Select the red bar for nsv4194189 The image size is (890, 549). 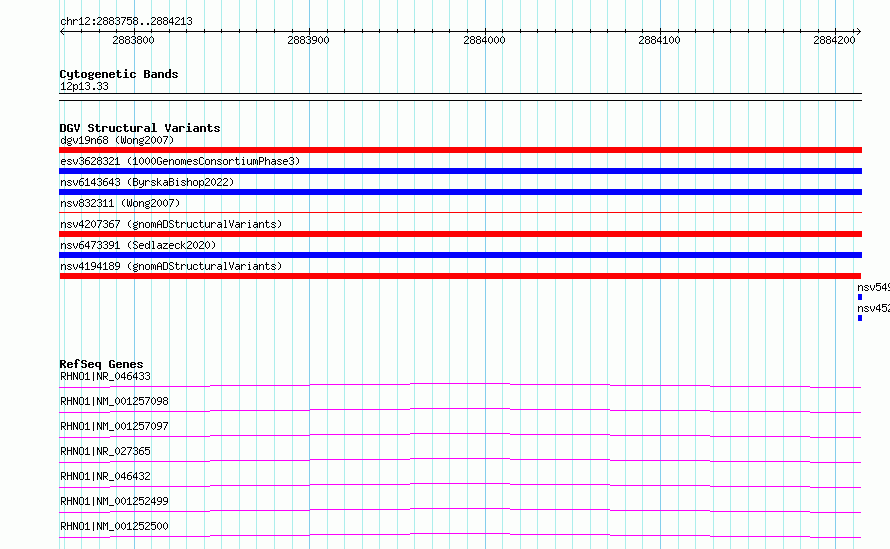click(460, 276)
